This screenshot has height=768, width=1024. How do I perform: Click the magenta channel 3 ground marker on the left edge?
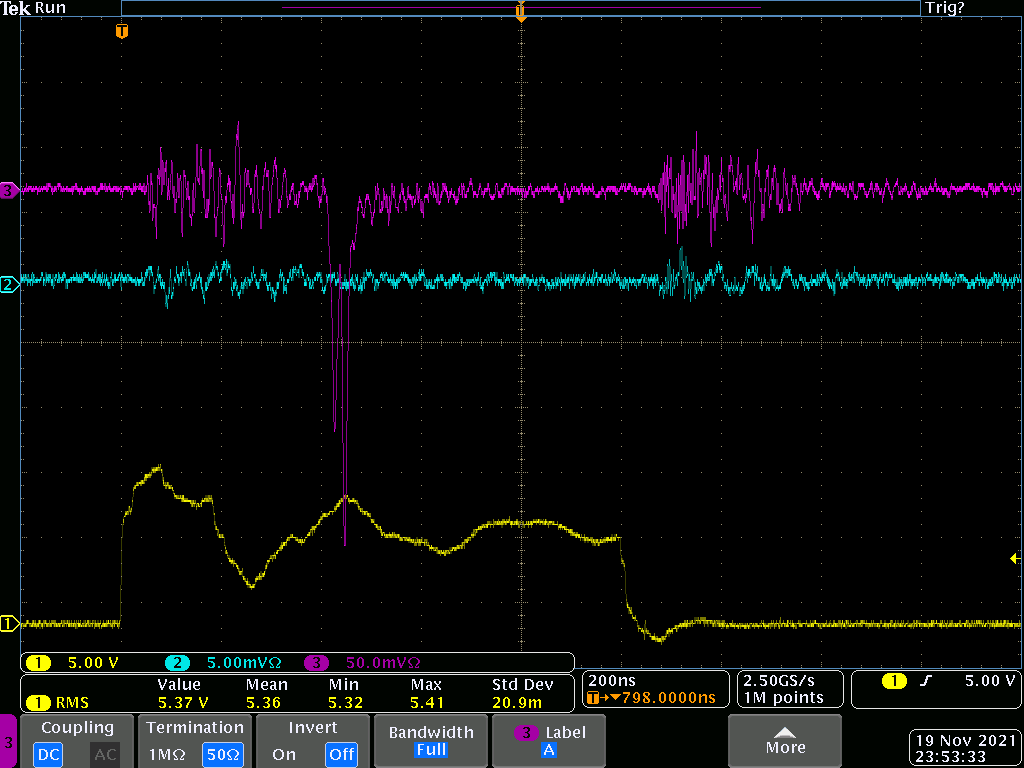point(8,188)
